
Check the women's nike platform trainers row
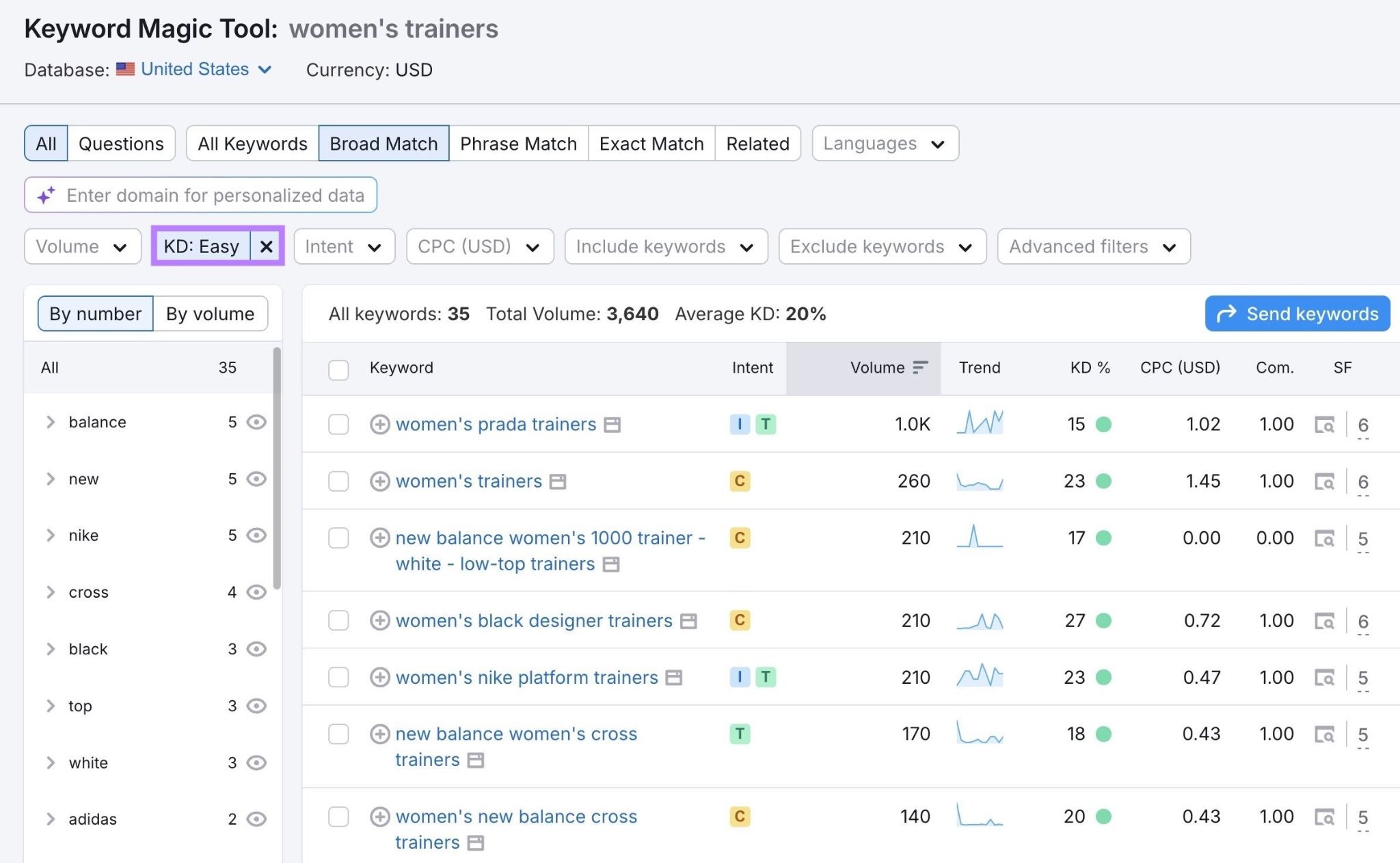(338, 678)
